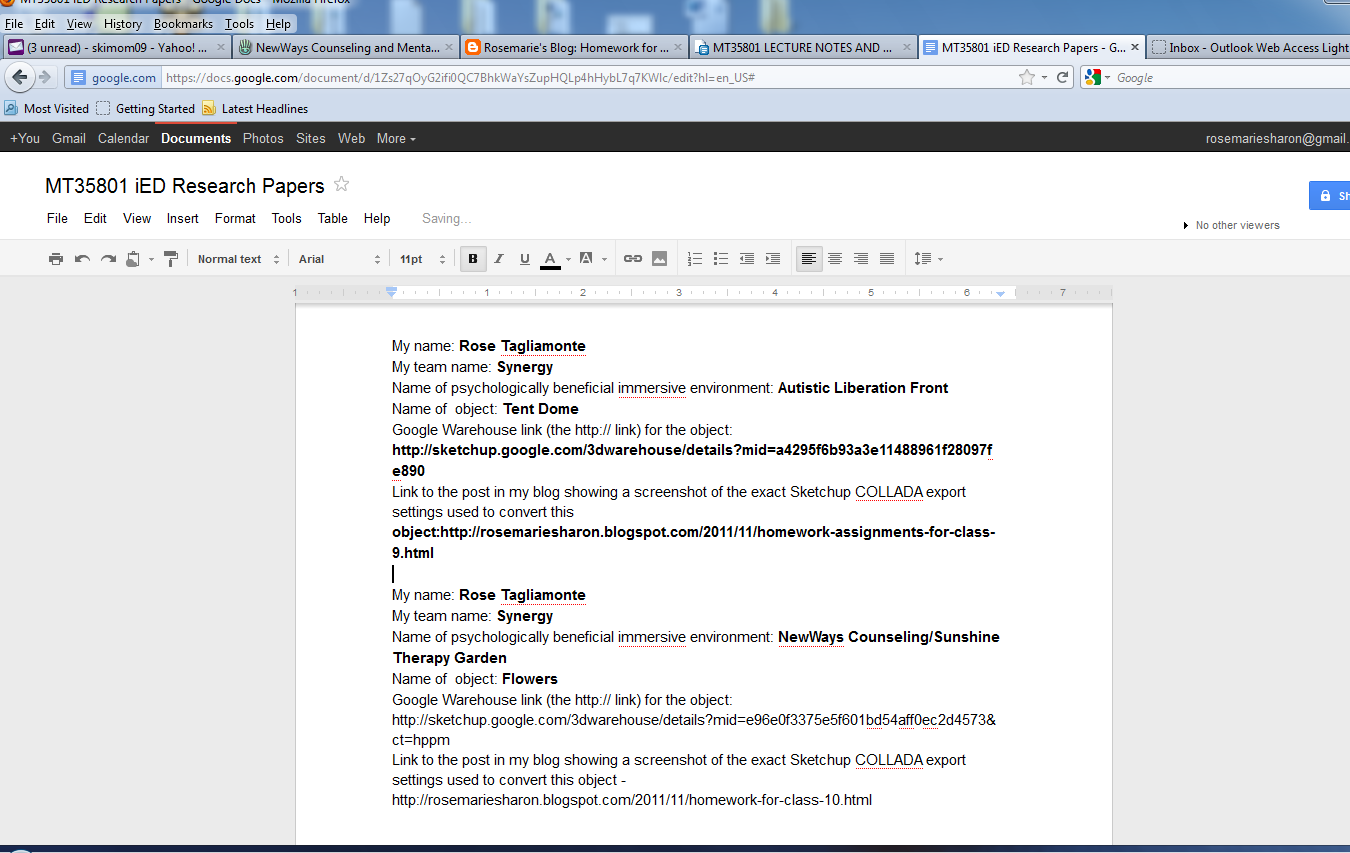1350x853 pixels.
Task: Click the blue Share button
Action: [1330, 196]
